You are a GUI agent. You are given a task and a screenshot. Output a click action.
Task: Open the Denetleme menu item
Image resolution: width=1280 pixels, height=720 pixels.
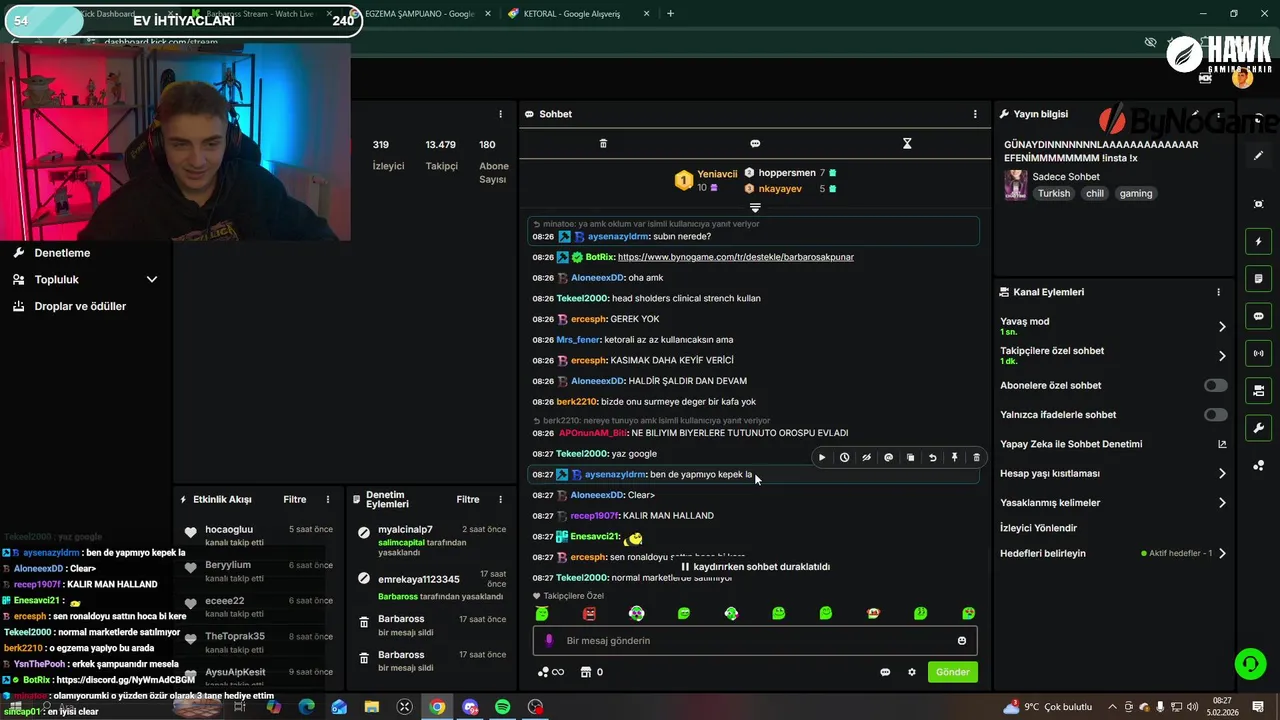click(62, 253)
